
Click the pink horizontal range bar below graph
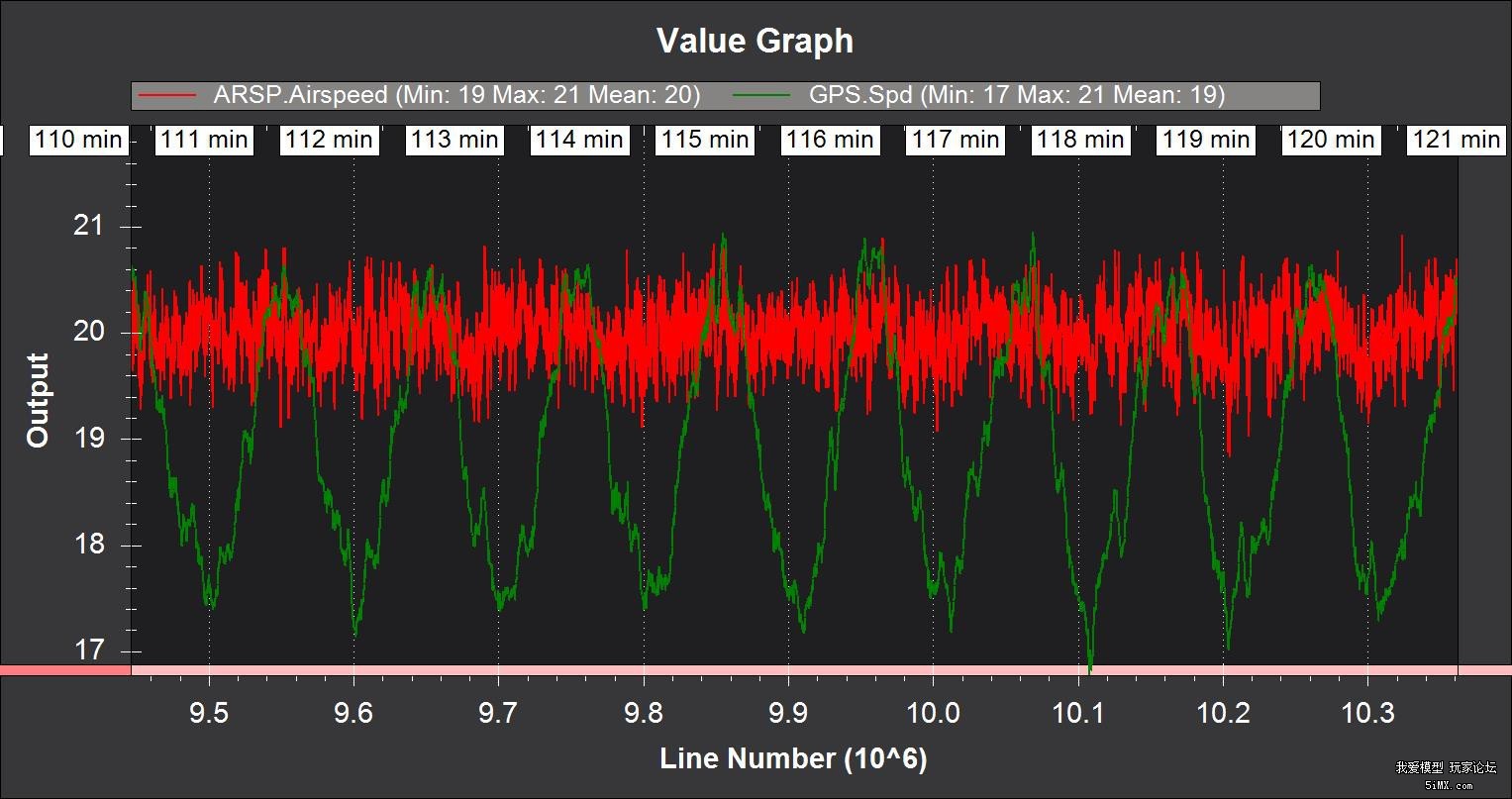pos(756,670)
